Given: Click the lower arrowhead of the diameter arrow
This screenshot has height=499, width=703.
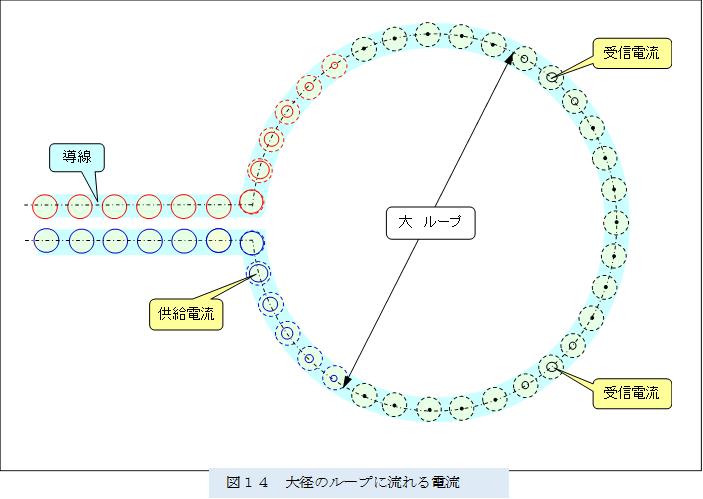Looking at the screenshot, I should [x=345, y=381].
